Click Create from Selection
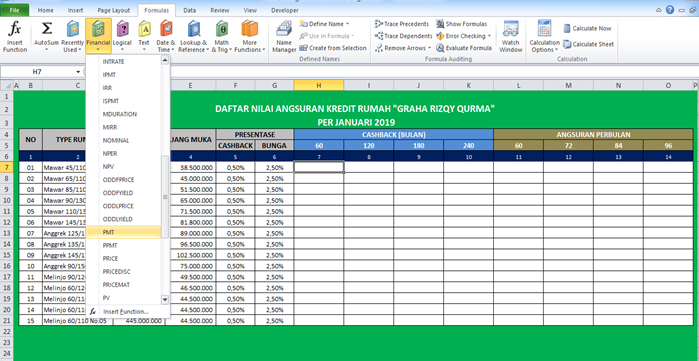This screenshot has width=699, height=361. pos(333,48)
